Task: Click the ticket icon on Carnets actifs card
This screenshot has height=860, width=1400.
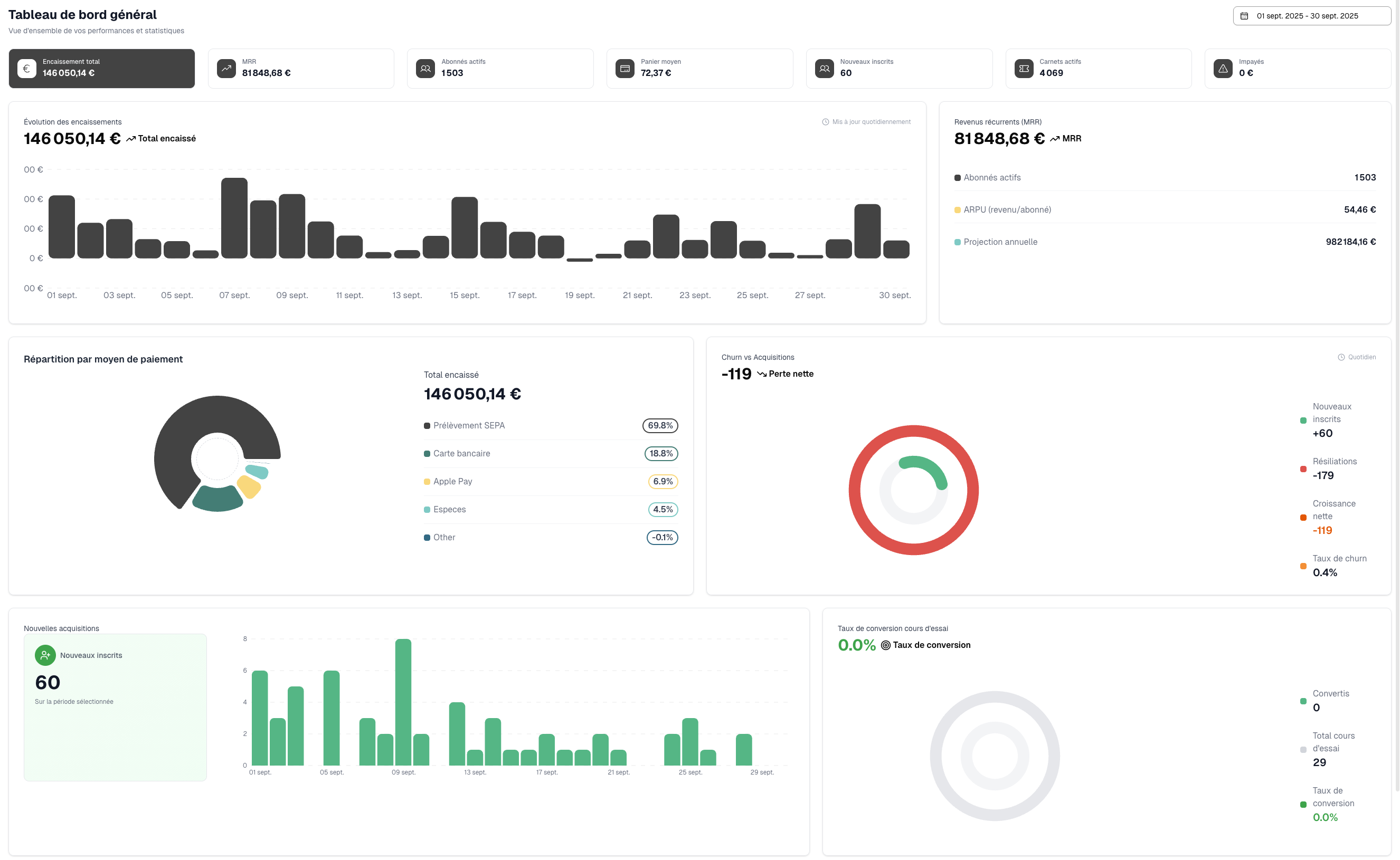Action: tap(1024, 68)
